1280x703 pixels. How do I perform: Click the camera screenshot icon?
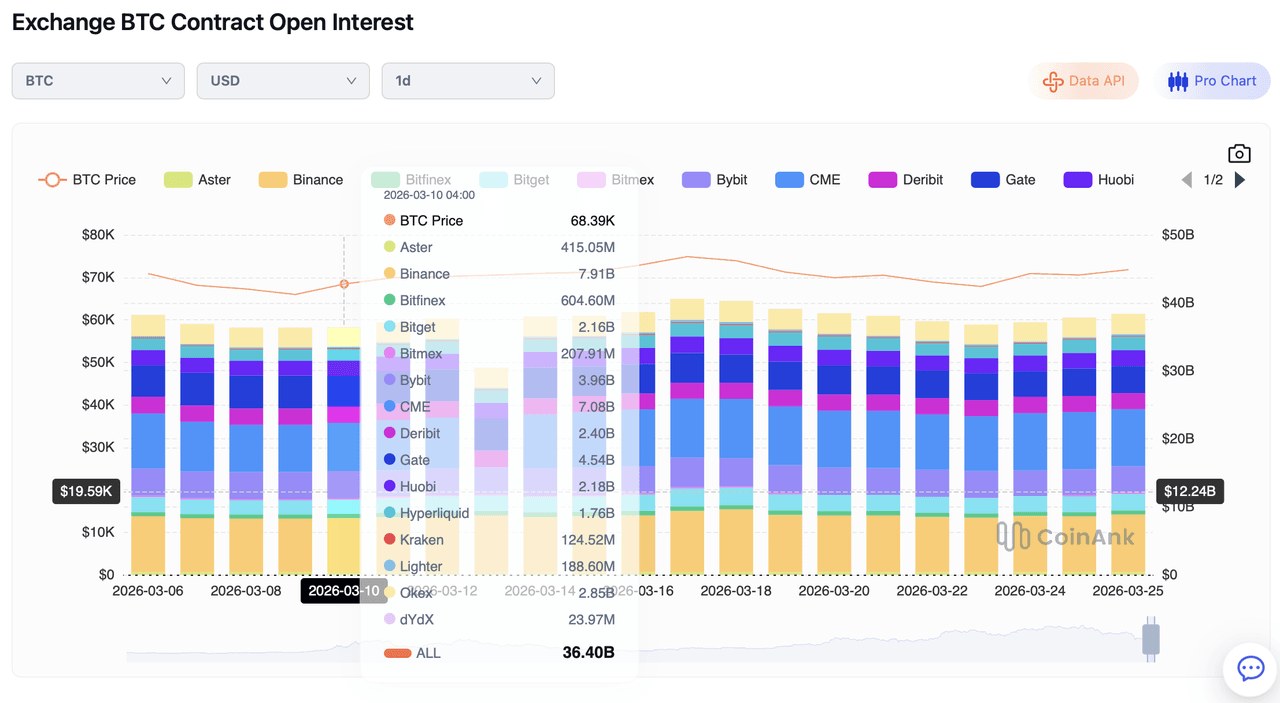click(1239, 153)
